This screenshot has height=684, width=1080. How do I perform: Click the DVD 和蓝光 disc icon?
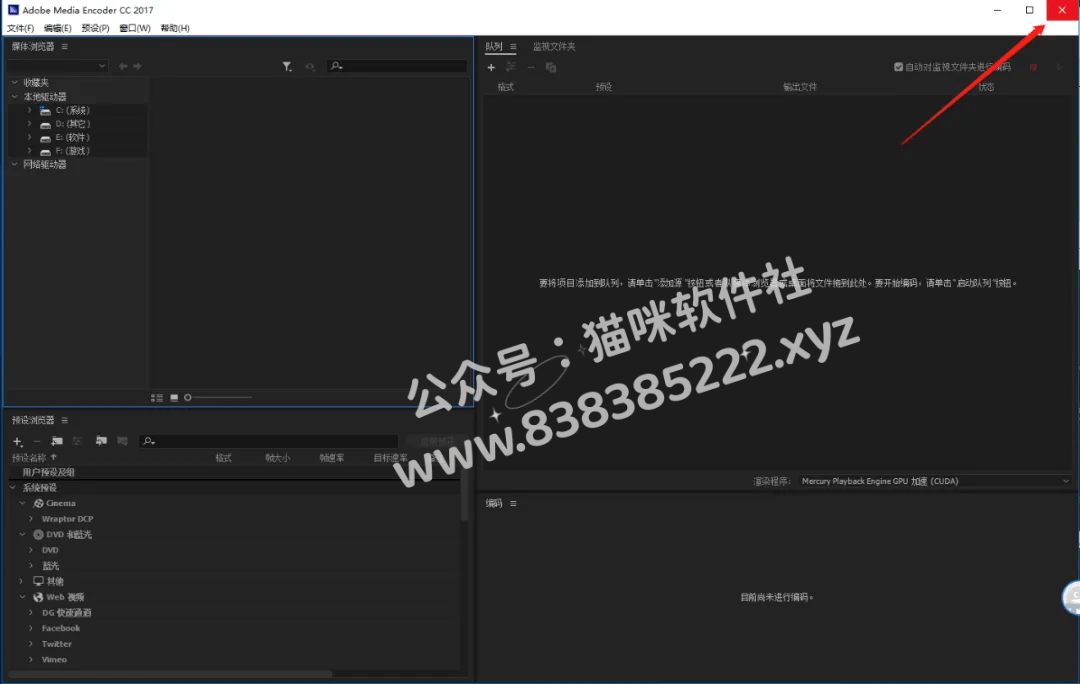(39, 535)
